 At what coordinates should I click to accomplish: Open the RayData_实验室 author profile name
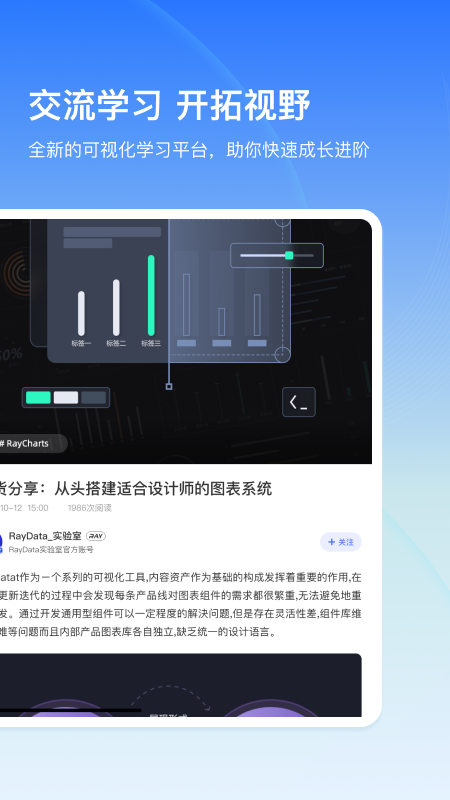coord(45,536)
